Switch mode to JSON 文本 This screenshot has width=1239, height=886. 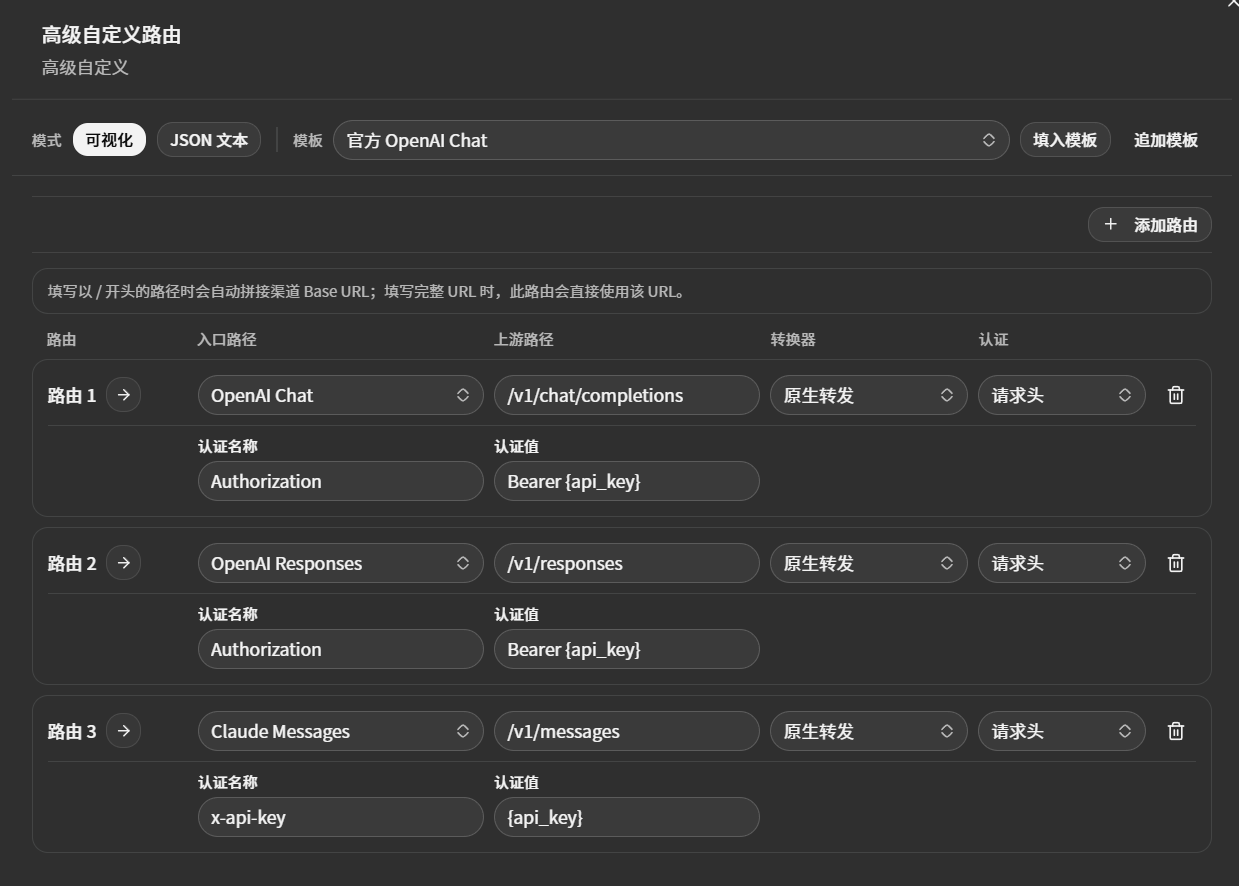(x=209, y=140)
